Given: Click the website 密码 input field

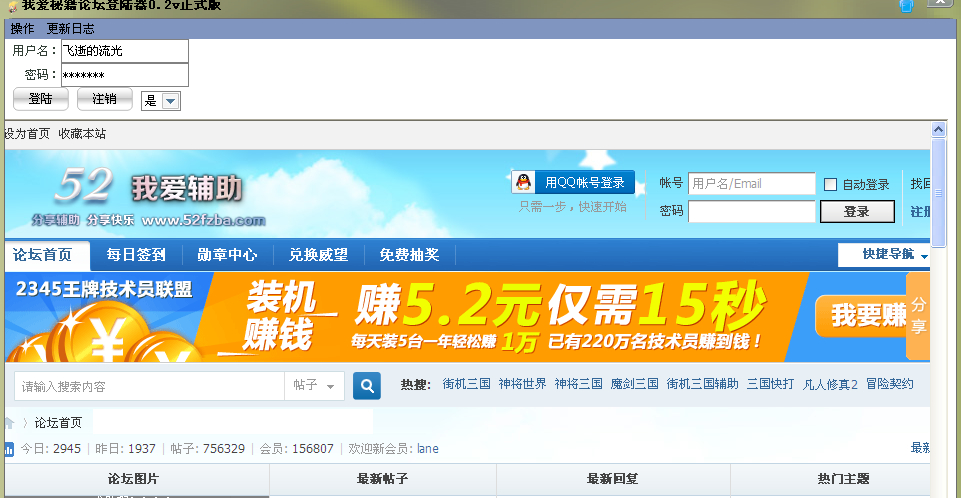Looking at the screenshot, I should [751, 211].
